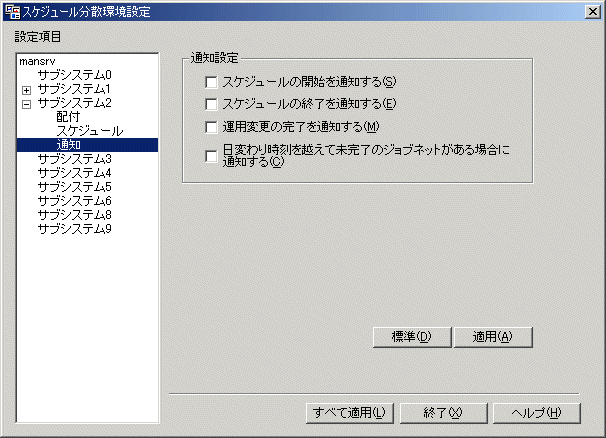
Task: Select サブシステム0 in the tree
Action: [75, 75]
